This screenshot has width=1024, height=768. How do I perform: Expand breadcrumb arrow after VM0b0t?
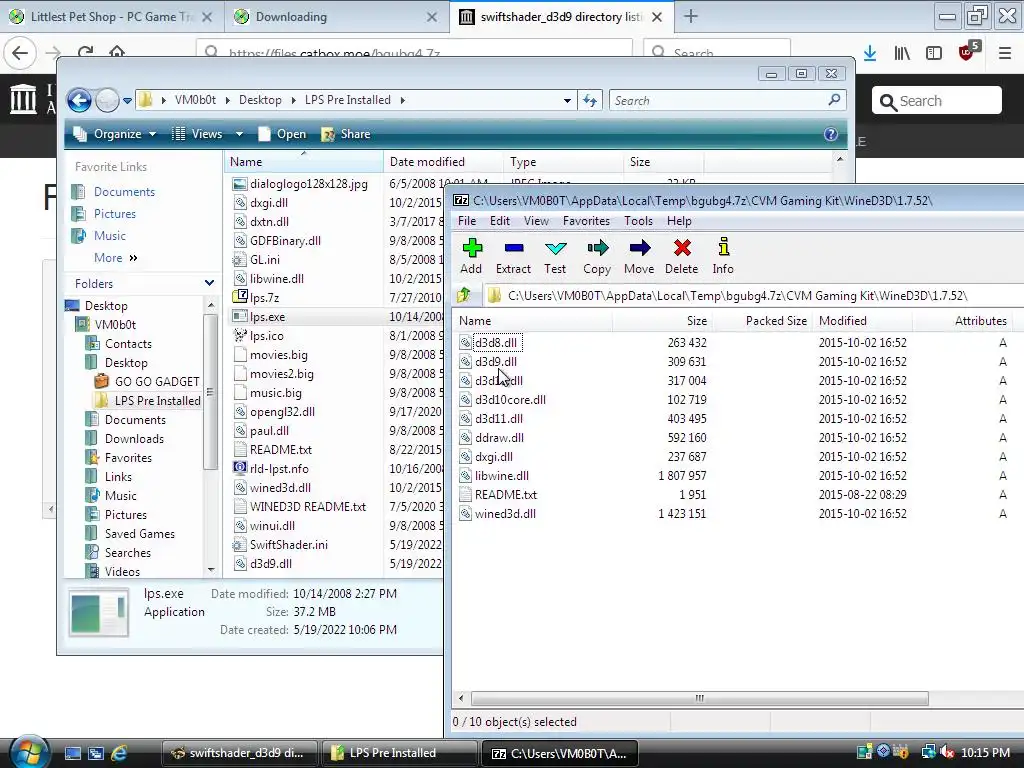pyautogui.click(x=227, y=100)
